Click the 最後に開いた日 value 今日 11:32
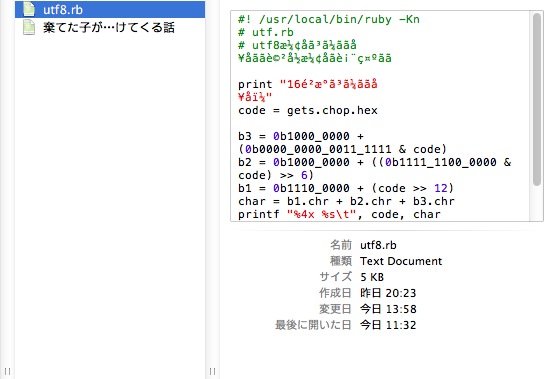Viewport: 552px width, 379px height. click(x=388, y=325)
